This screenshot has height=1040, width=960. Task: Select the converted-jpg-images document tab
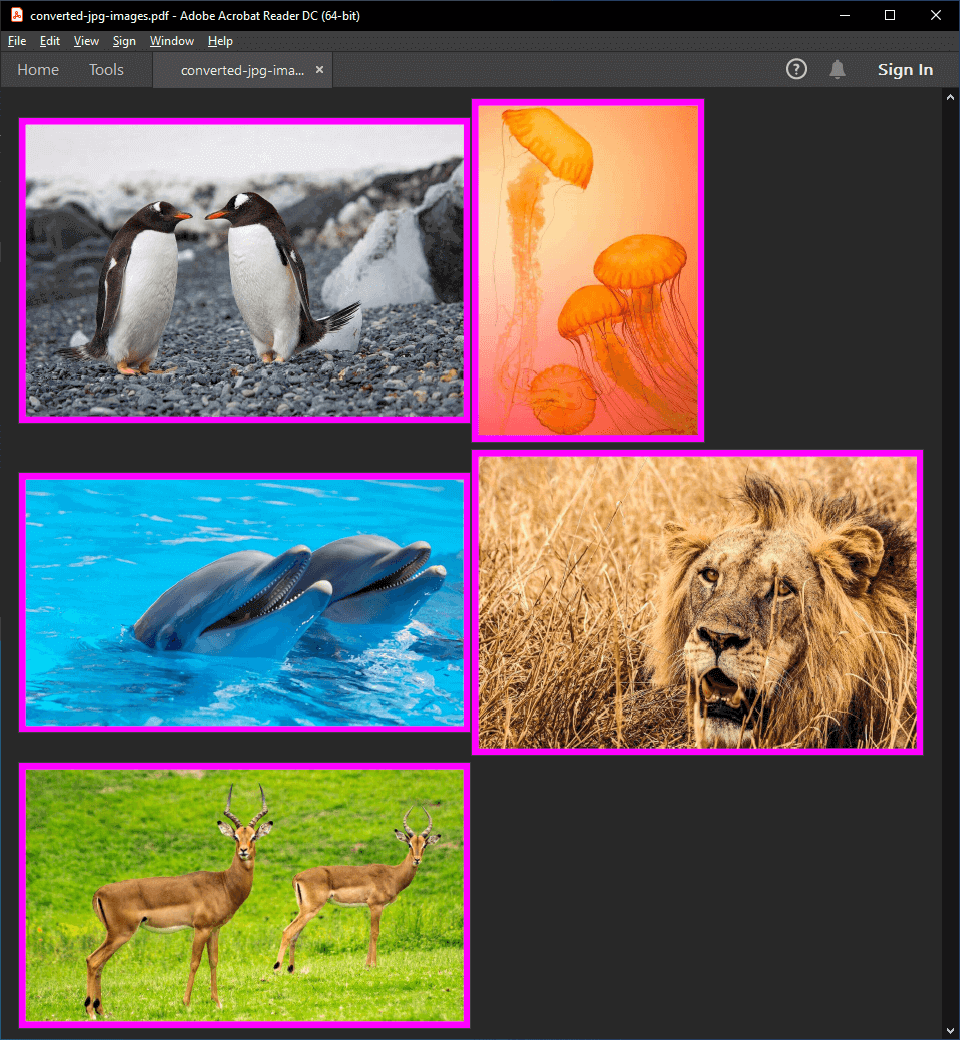pyautogui.click(x=241, y=70)
